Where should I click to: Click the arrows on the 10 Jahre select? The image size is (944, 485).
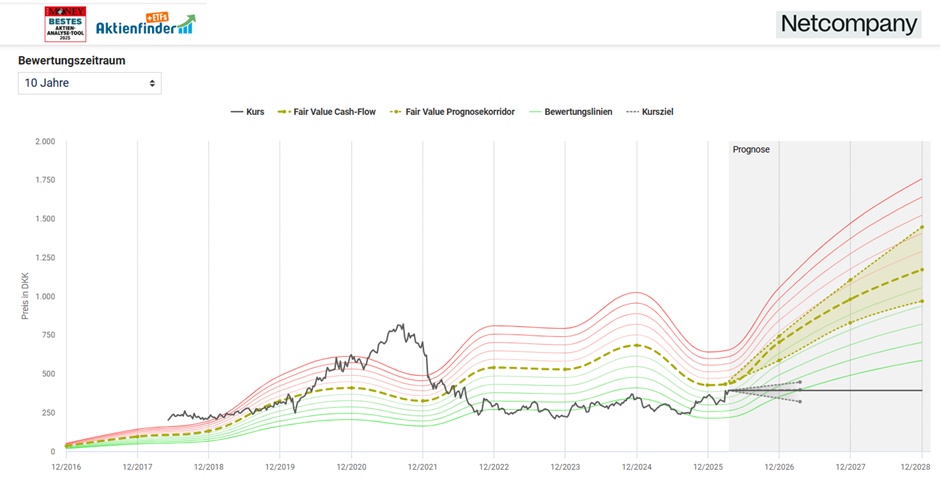[x=152, y=83]
